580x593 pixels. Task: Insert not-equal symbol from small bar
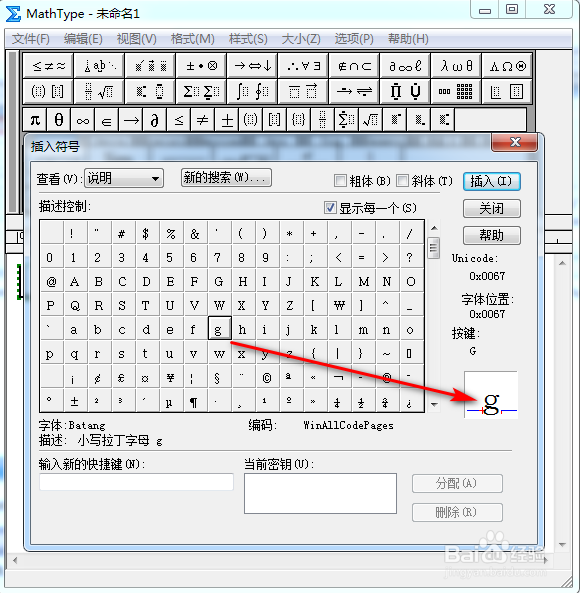[203, 120]
